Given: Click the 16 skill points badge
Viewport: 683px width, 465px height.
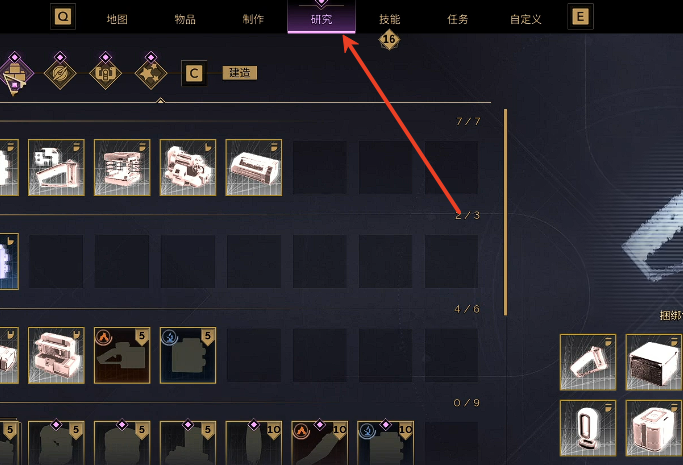Looking at the screenshot, I should coord(389,40).
